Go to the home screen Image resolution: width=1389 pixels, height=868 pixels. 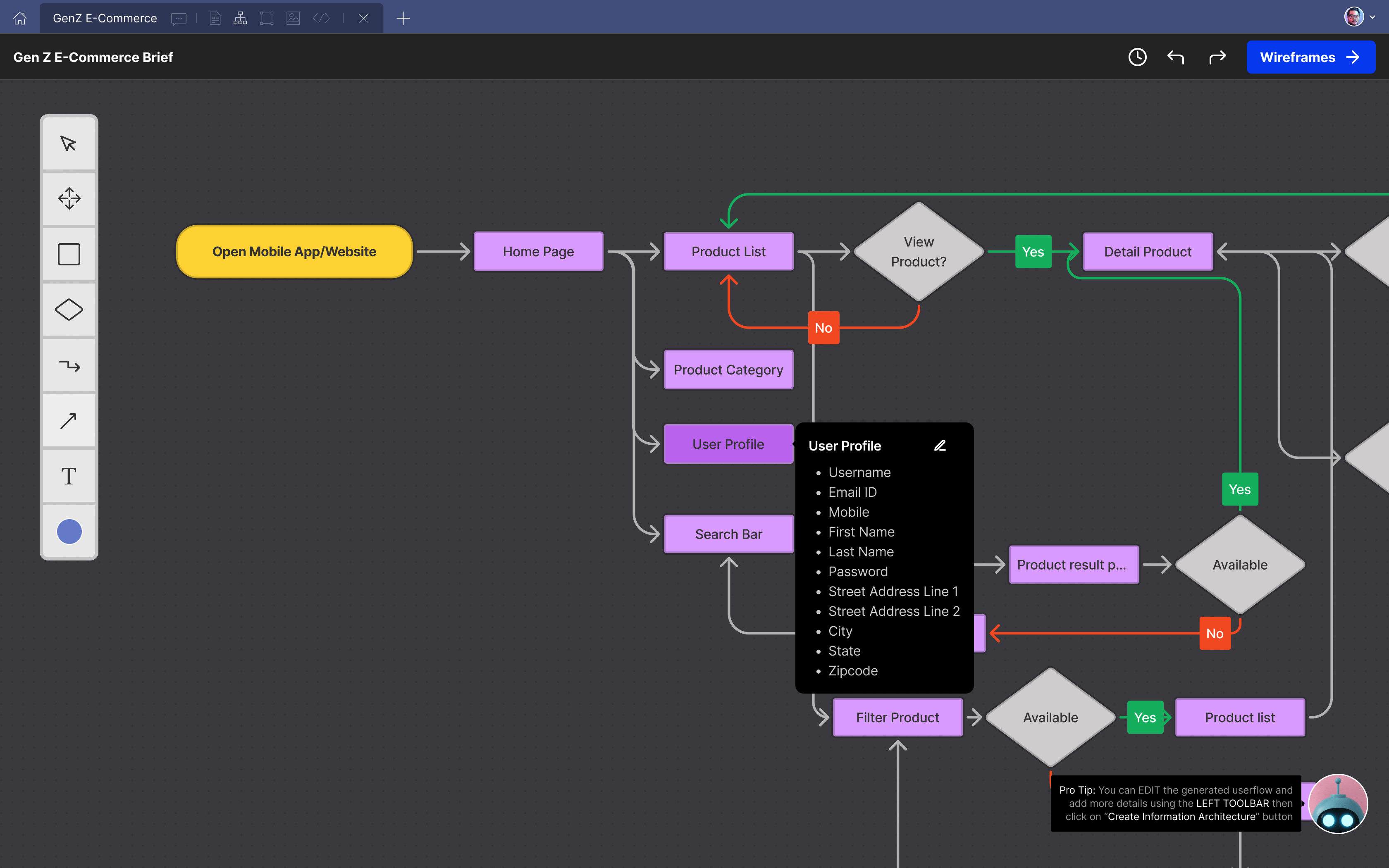(19, 18)
